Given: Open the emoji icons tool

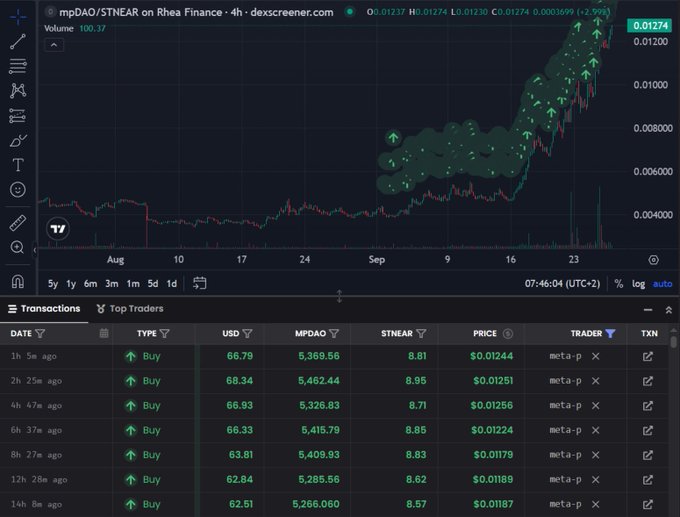Looking at the screenshot, I should [18, 190].
